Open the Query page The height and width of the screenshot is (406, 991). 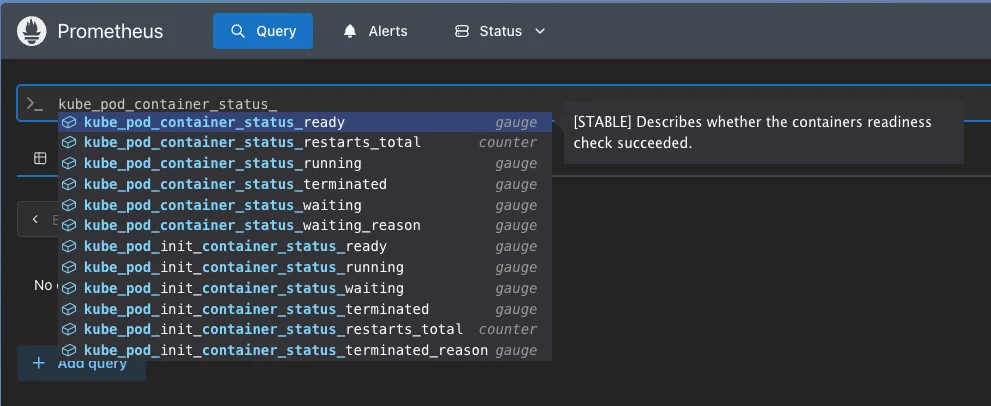[263, 31]
